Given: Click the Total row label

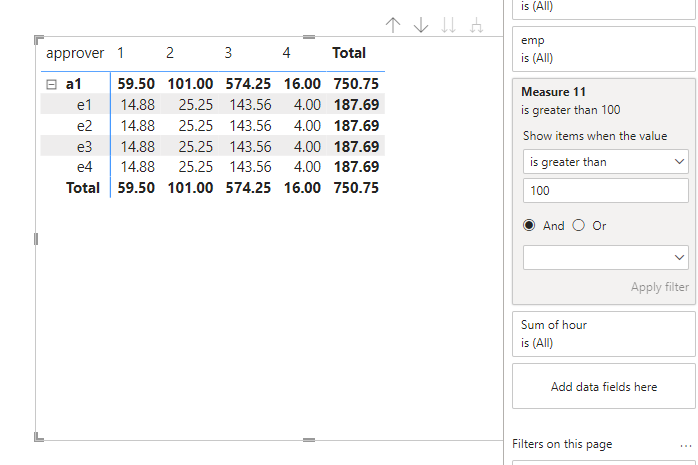Looking at the screenshot, I should pyautogui.click(x=83, y=188).
